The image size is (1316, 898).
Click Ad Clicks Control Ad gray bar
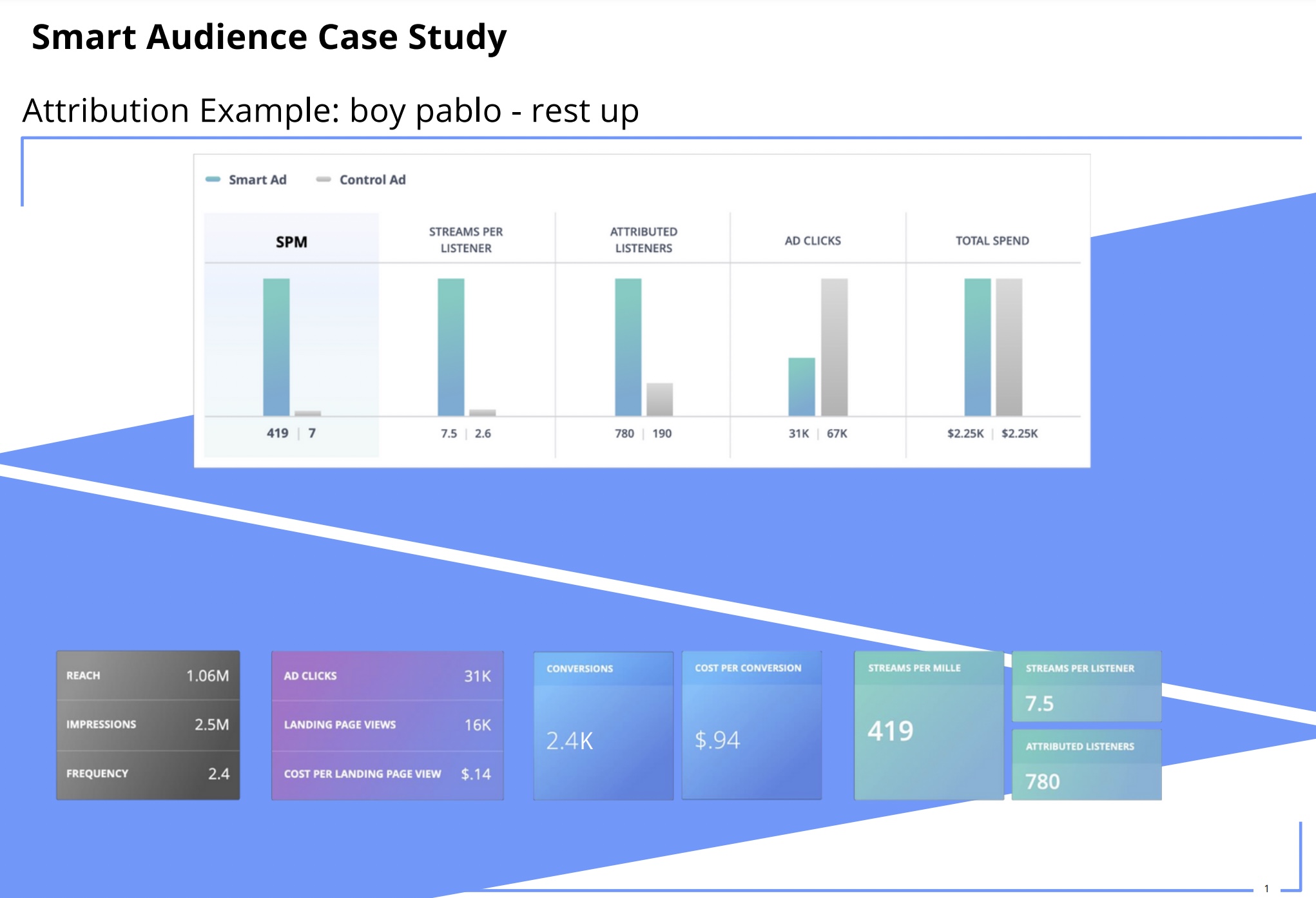click(835, 347)
